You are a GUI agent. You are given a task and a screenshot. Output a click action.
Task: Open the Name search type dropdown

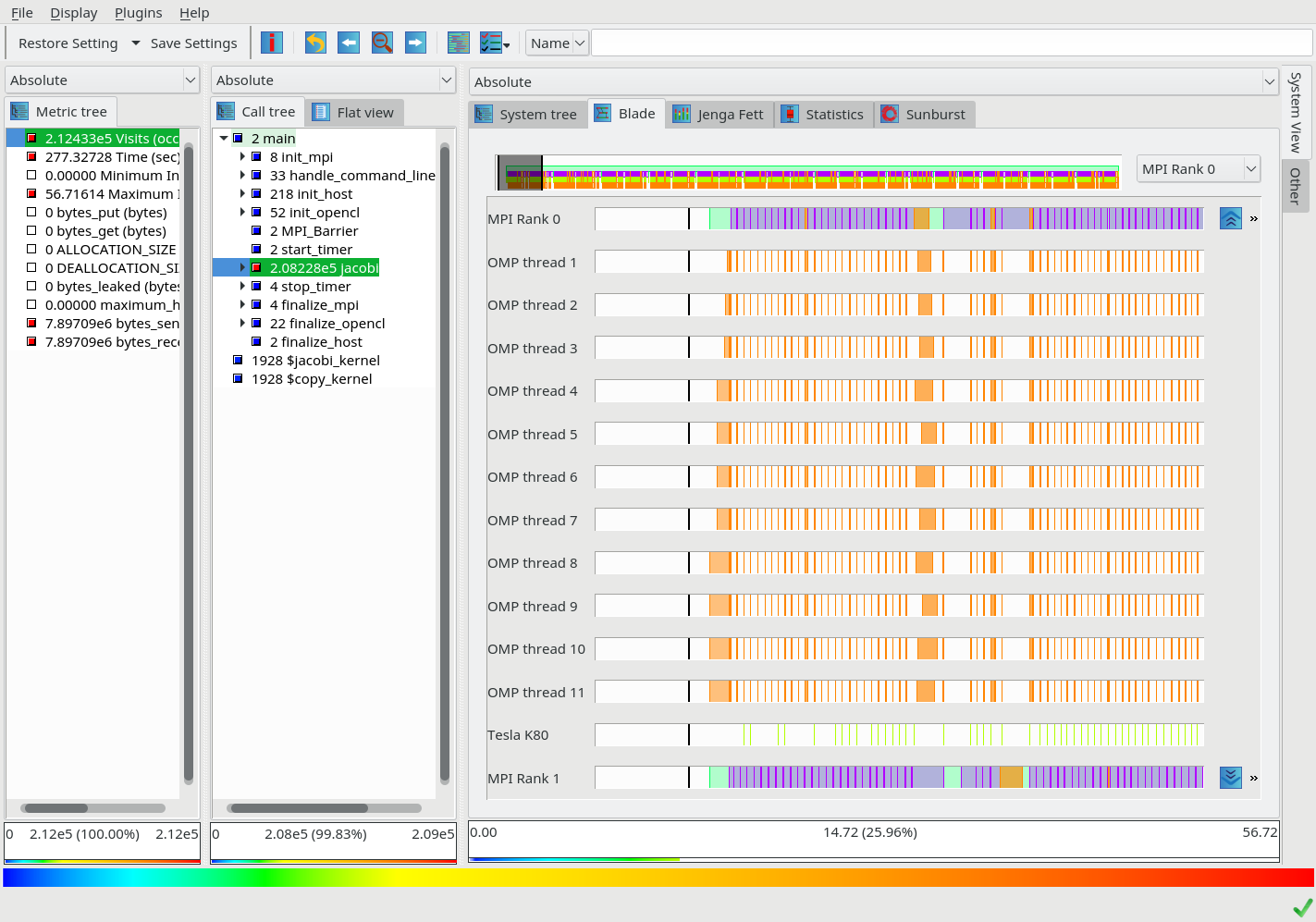pyautogui.click(x=557, y=43)
